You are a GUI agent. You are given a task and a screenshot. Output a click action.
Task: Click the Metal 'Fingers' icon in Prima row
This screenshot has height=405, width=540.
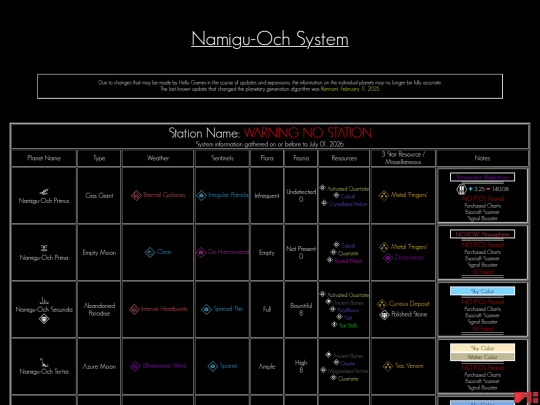[x=384, y=247]
